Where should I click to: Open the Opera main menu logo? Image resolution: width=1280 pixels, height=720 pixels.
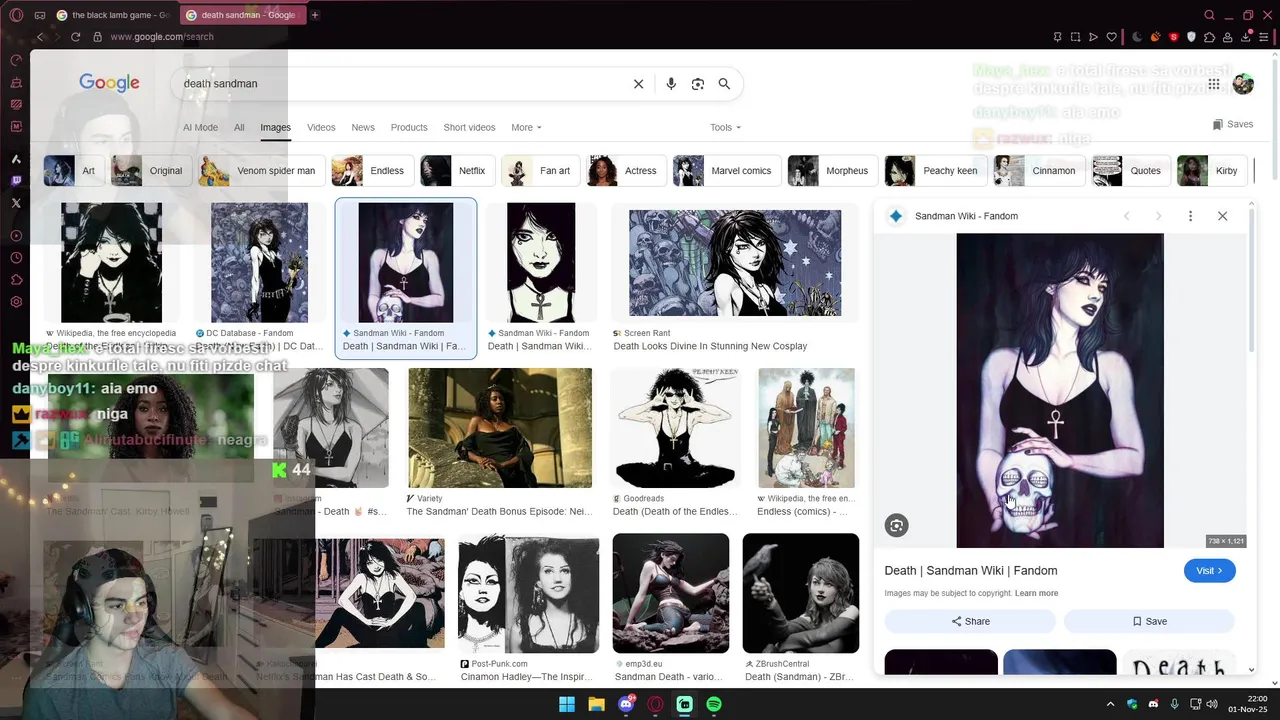coord(16,15)
